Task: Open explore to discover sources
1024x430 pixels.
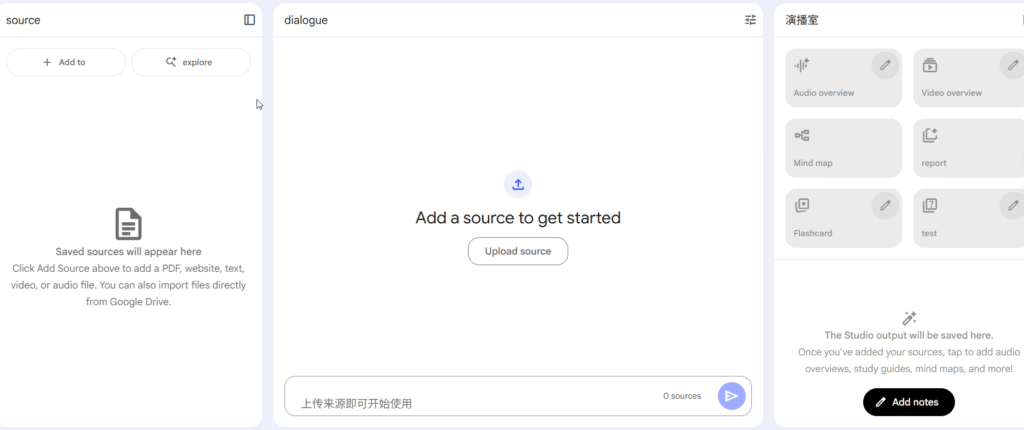Action: point(191,62)
